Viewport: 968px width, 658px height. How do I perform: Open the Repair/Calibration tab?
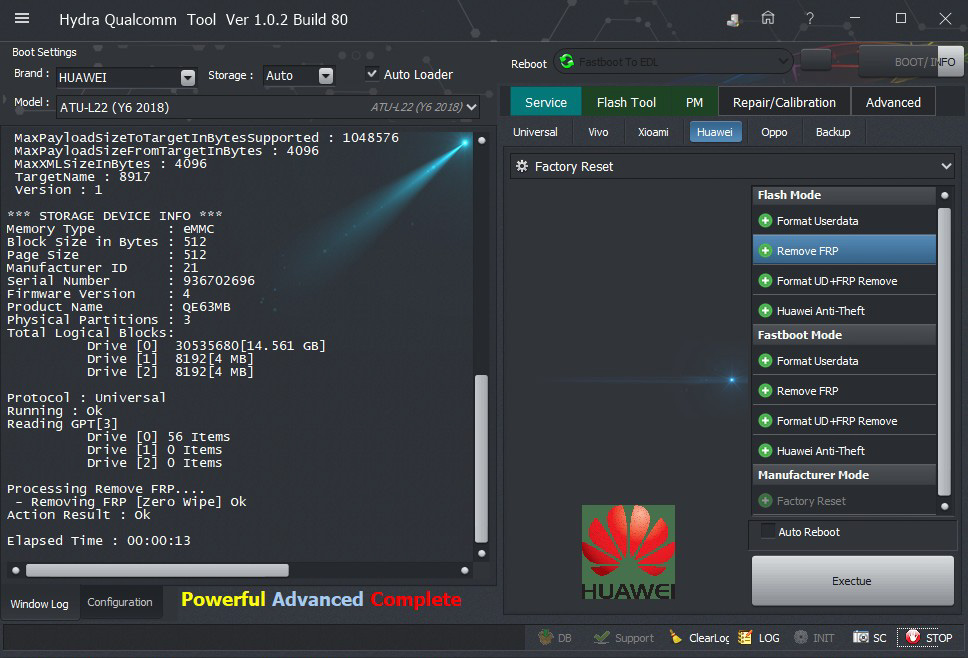pos(783,102)
